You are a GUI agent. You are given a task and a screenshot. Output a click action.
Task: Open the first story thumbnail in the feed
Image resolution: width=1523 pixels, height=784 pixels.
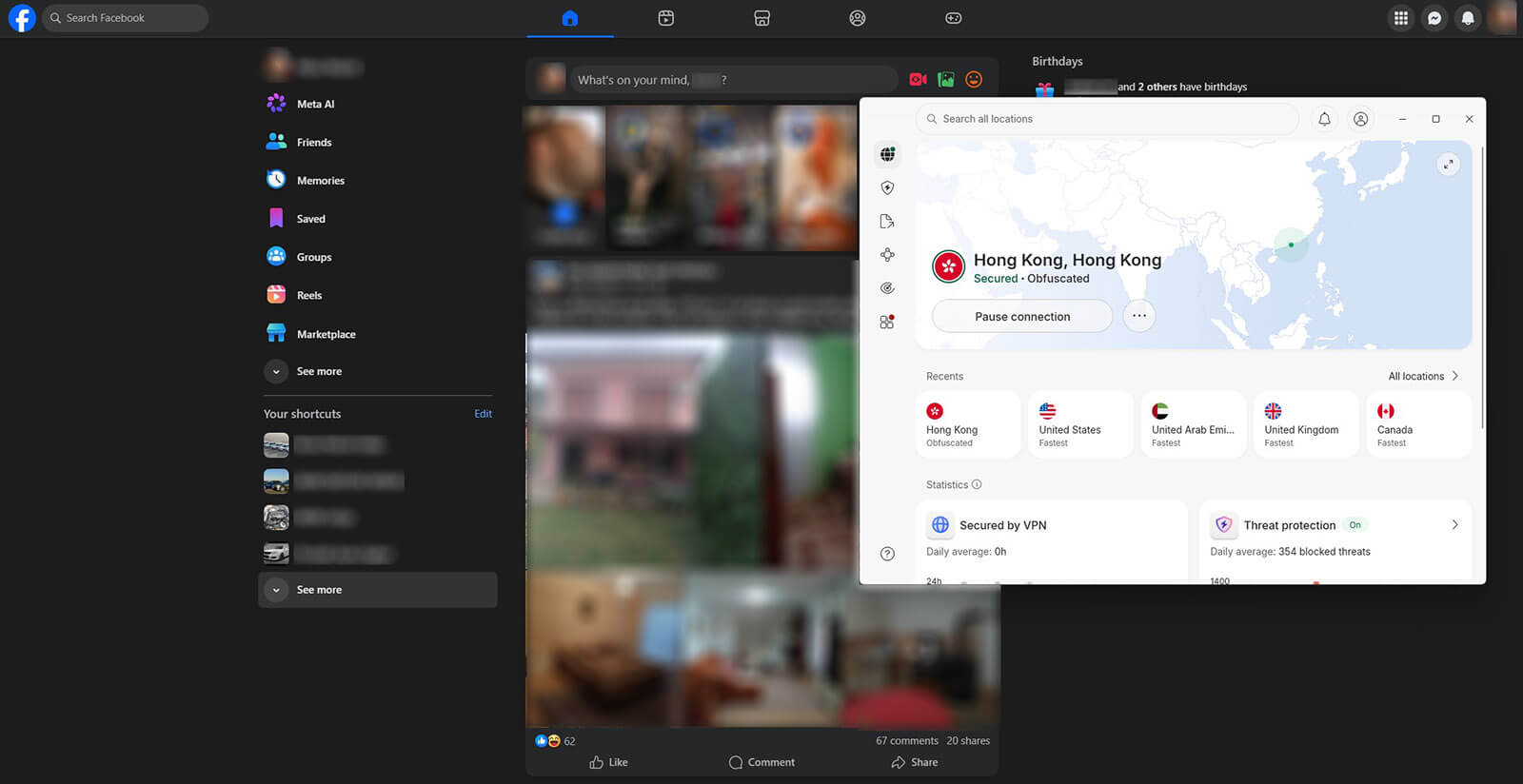[564, 178]
